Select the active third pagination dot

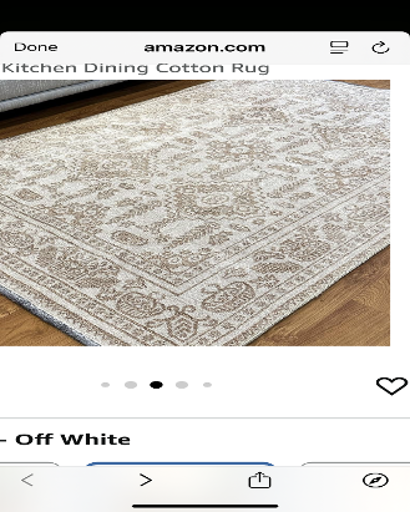[156, 385]
